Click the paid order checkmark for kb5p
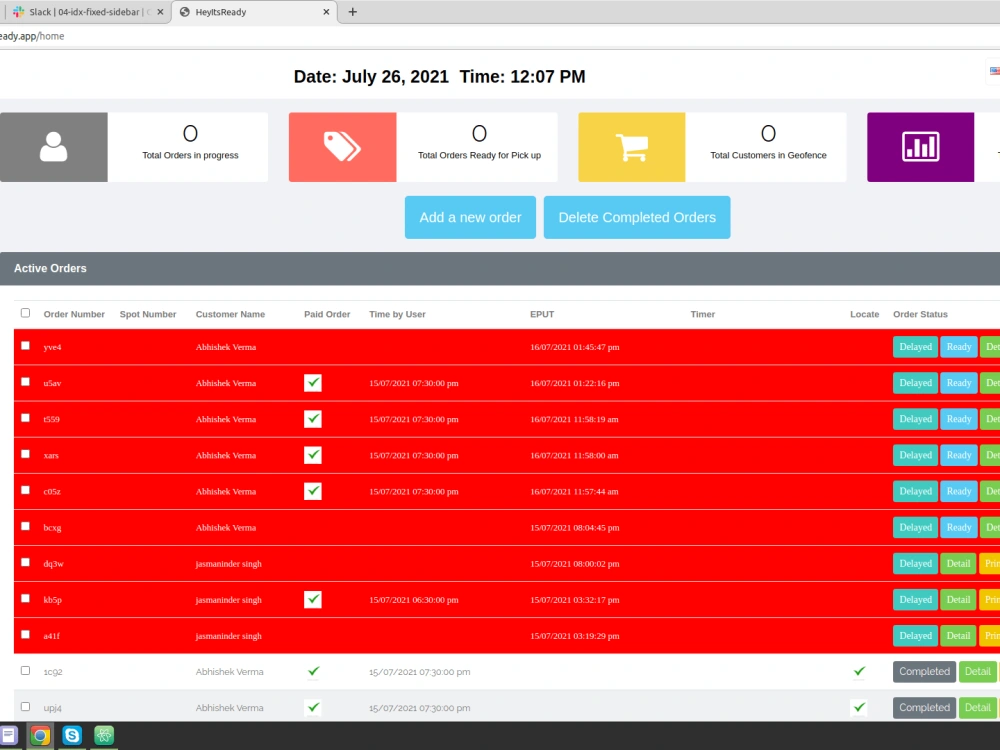 [312, 599]
